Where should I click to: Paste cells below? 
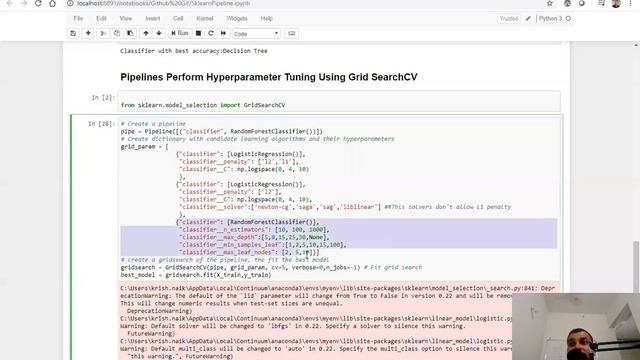130,33
